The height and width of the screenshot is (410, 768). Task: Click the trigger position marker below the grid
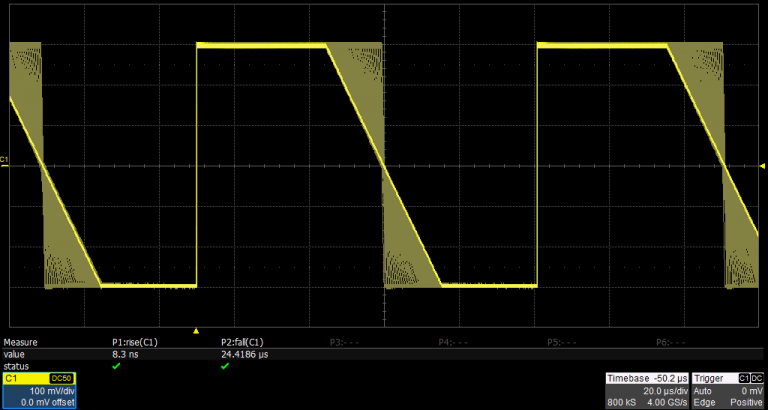tap(196, 331)
